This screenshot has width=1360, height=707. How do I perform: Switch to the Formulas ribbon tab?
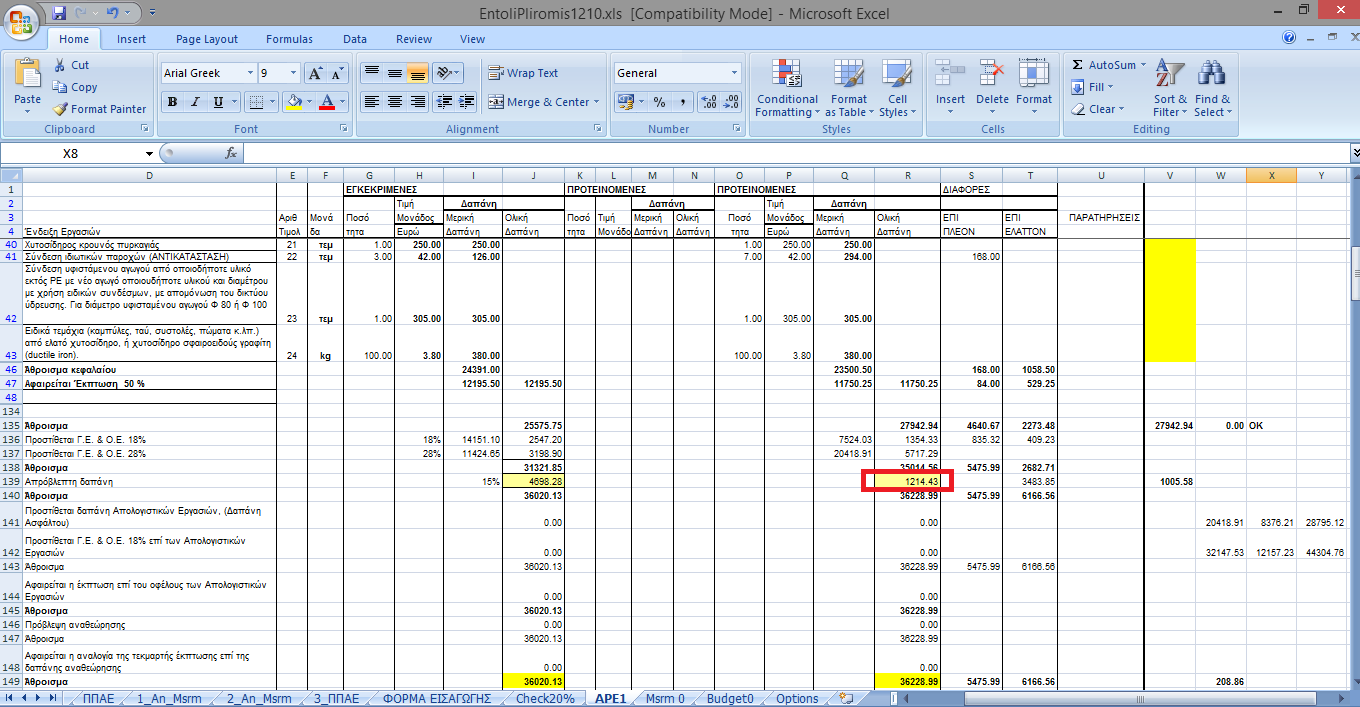(289, 39)
